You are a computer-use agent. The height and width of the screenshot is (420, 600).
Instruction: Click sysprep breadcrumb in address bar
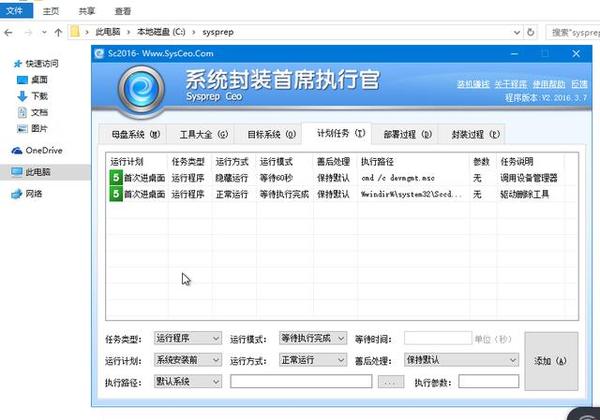click(x=218, y=32)
